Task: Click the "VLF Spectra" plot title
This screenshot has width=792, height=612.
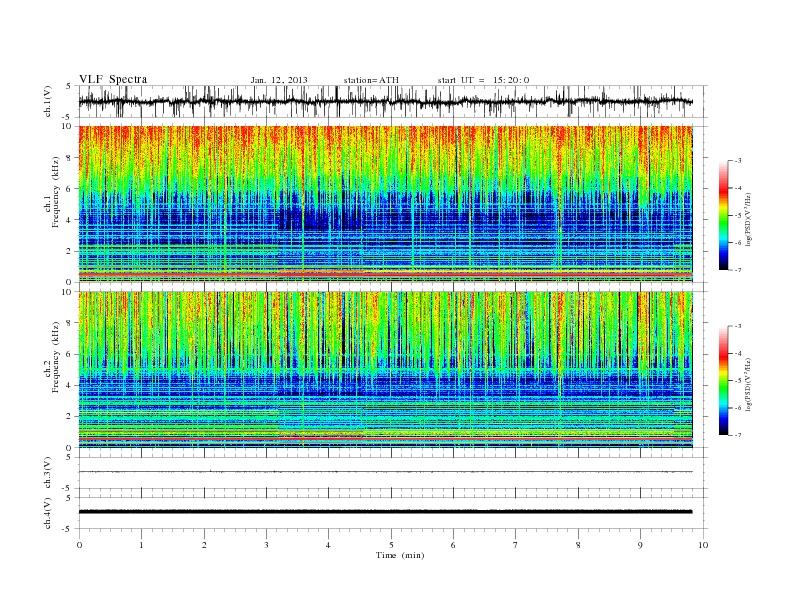Action: 113,79
